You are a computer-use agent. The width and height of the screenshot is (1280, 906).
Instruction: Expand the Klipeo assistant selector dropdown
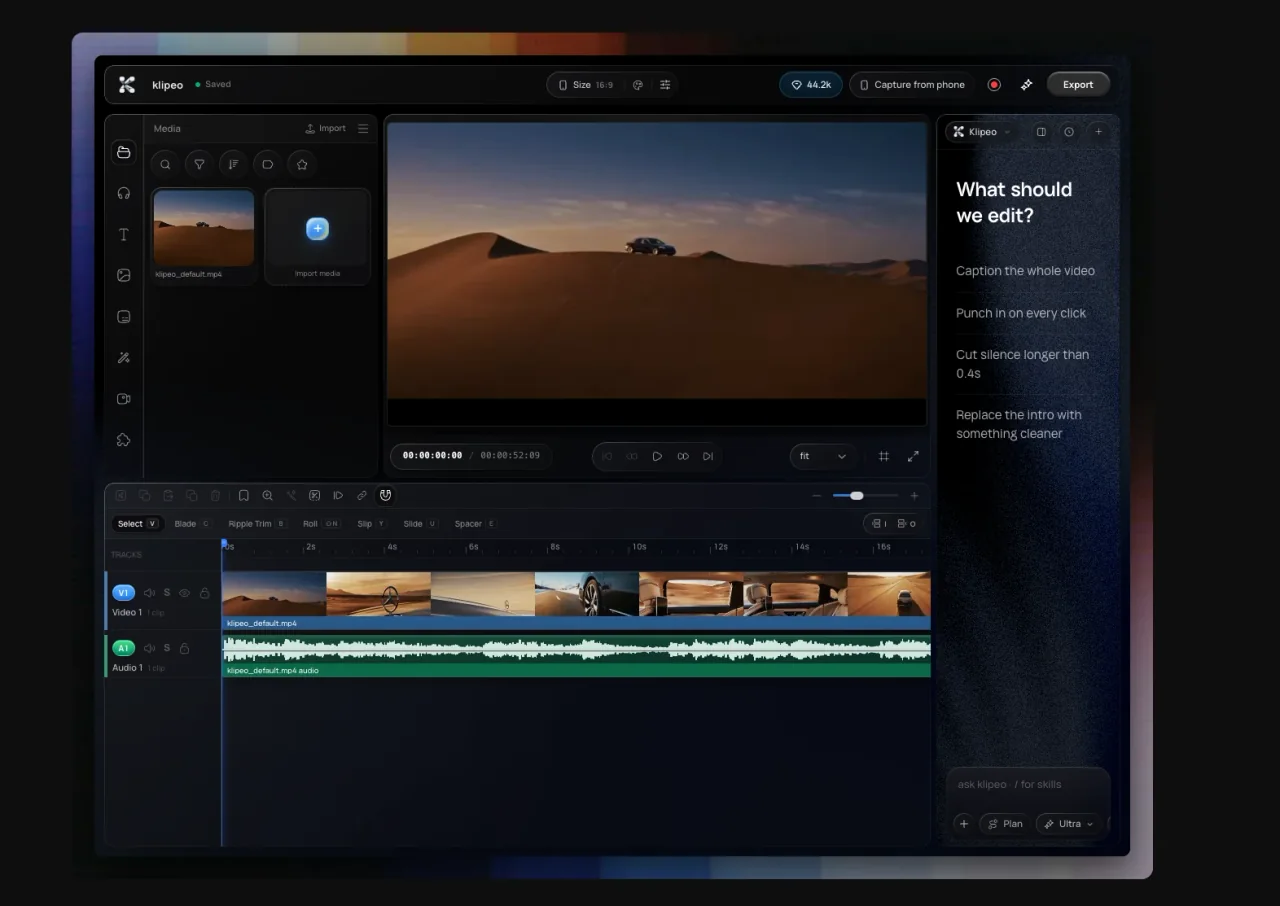coord(981,132)
